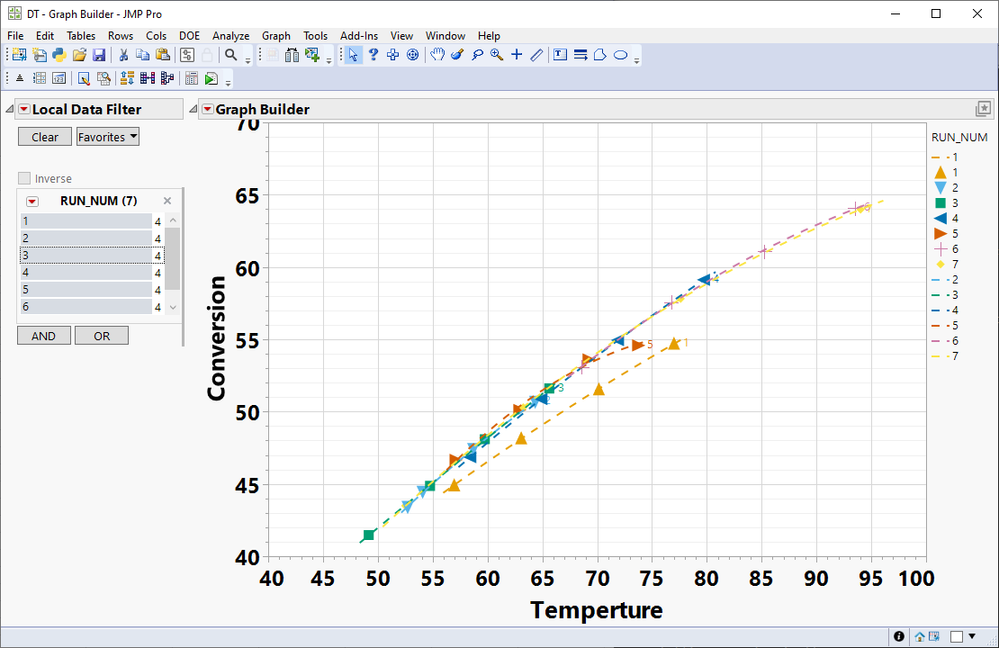Screen dimensions: 999x648
Task: Click the AND button
Action: (x=43, y=336)
